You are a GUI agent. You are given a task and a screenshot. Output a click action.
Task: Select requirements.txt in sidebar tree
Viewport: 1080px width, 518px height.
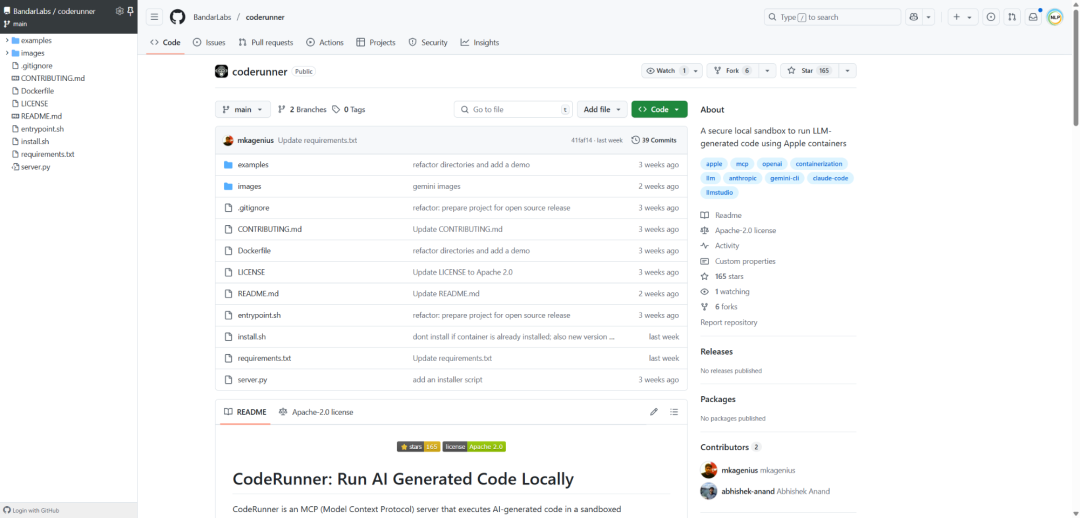[x=48, y=154]
